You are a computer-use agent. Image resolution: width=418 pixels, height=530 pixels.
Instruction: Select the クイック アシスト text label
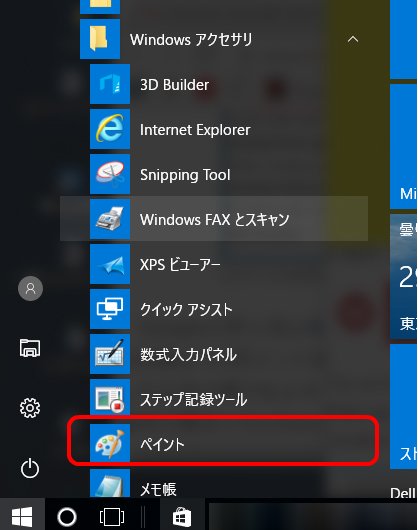pos(186,309)
